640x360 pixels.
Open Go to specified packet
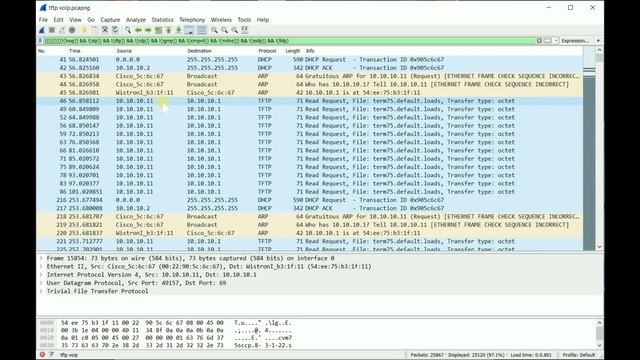coord(158,30)
